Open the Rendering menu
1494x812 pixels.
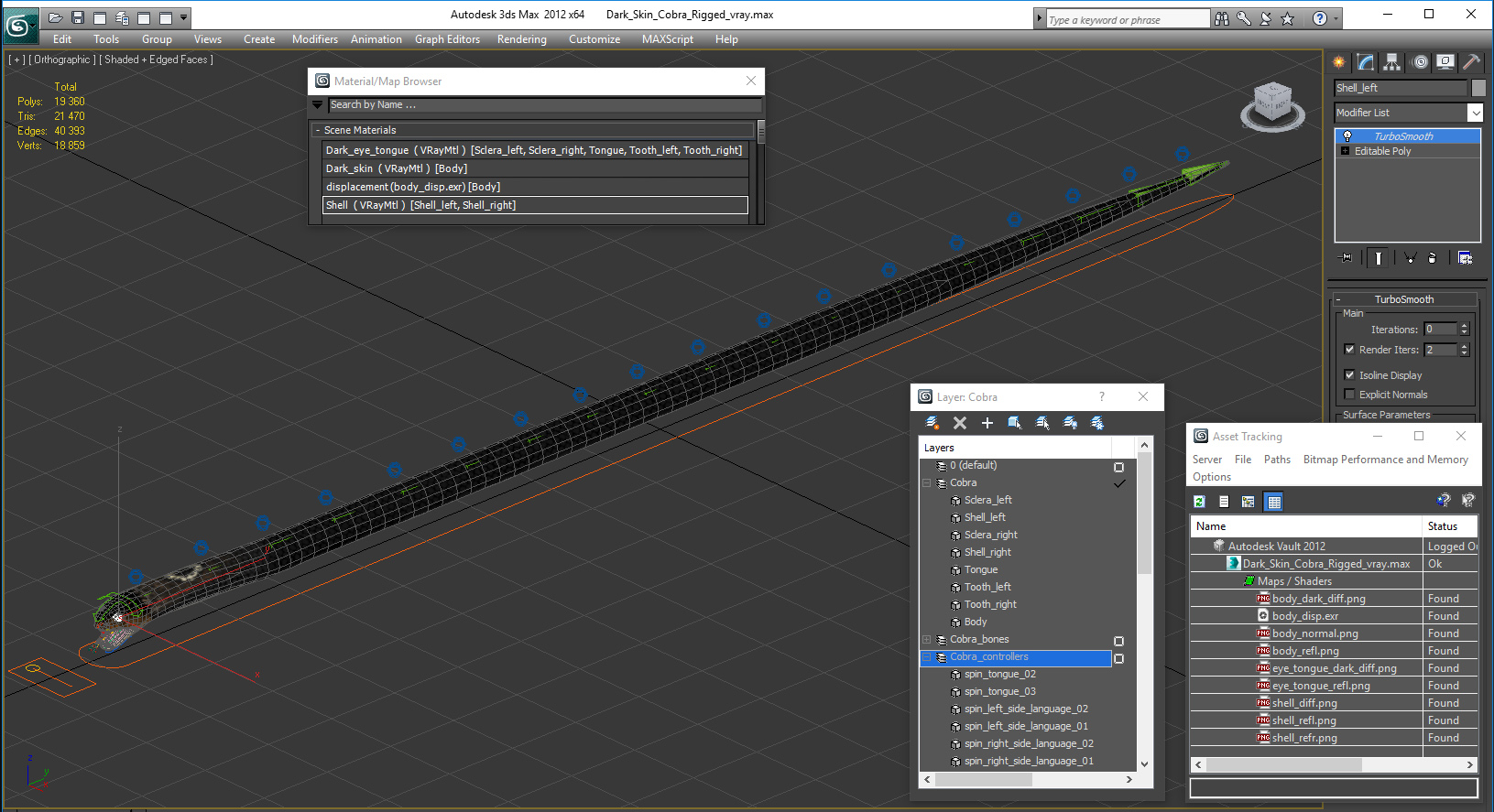(522, 39)
